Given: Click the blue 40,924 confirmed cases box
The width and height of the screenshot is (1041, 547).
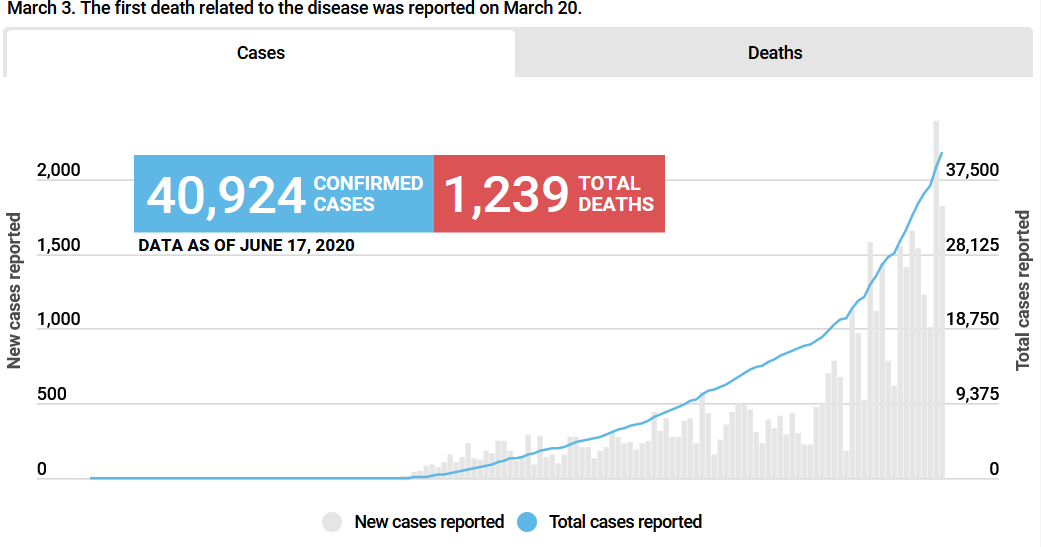Looking at the screenshot, I should click(284, 194).
